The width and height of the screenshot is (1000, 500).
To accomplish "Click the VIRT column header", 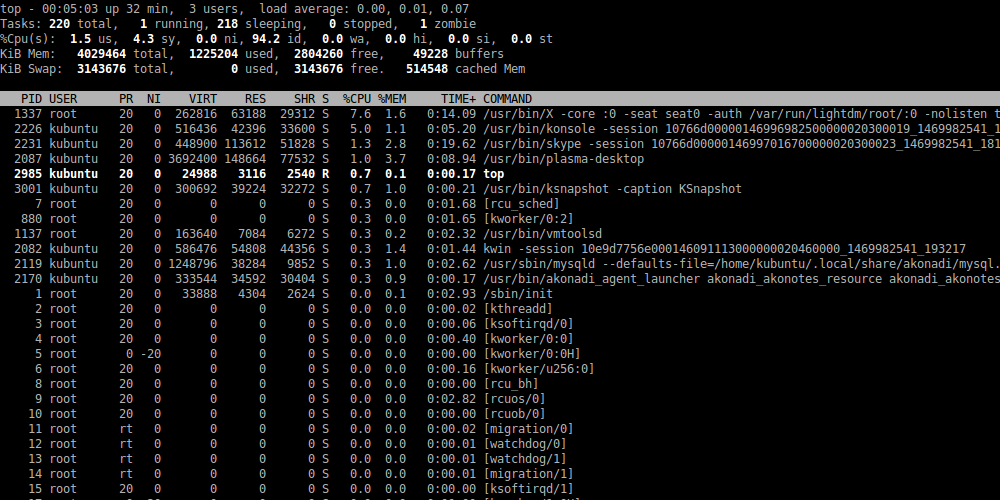I will point(204,99).
